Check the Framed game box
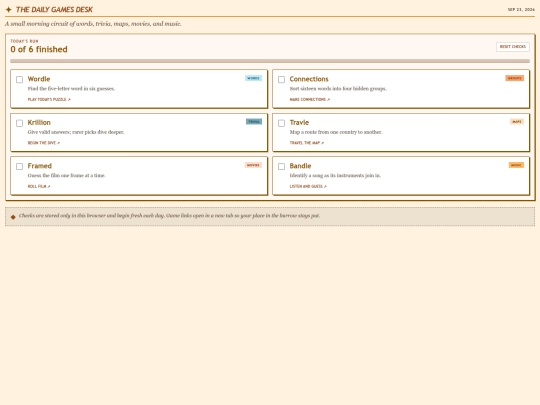The width and height of the screenshot is (540, 405). tap(20, 166)
